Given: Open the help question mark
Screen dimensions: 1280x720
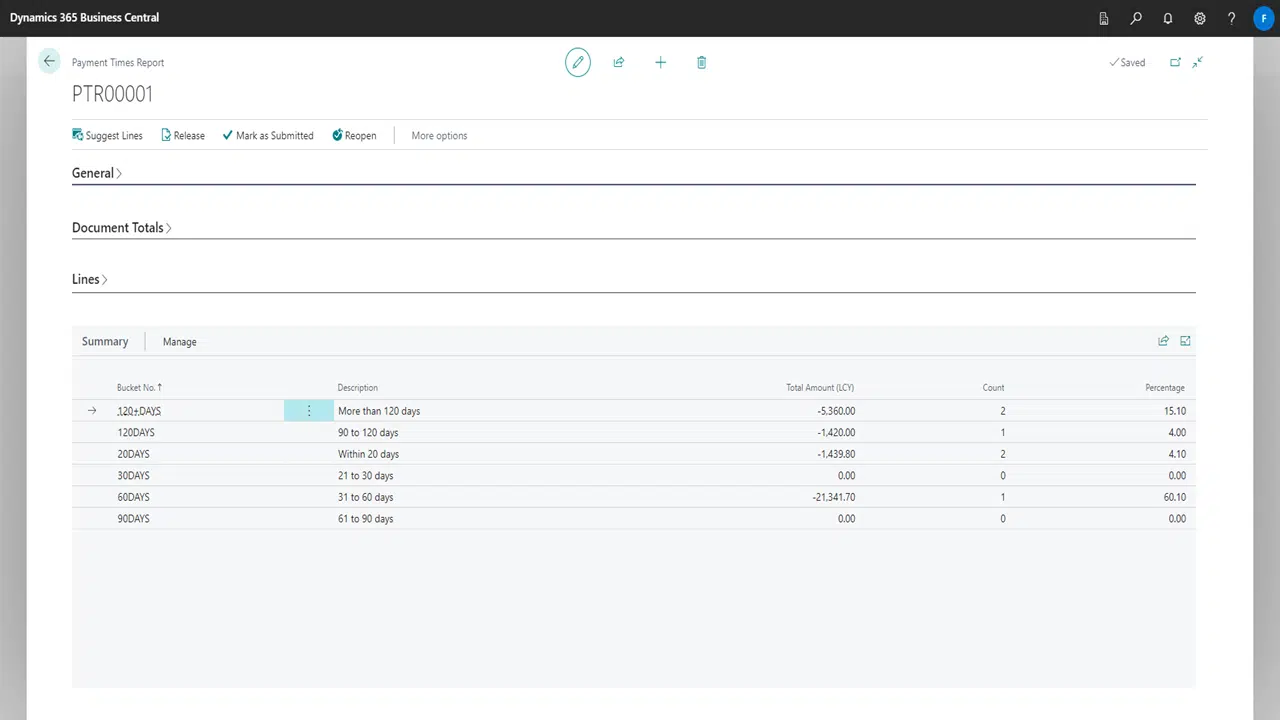Looking at the screenshot, I should (1232, 18).
